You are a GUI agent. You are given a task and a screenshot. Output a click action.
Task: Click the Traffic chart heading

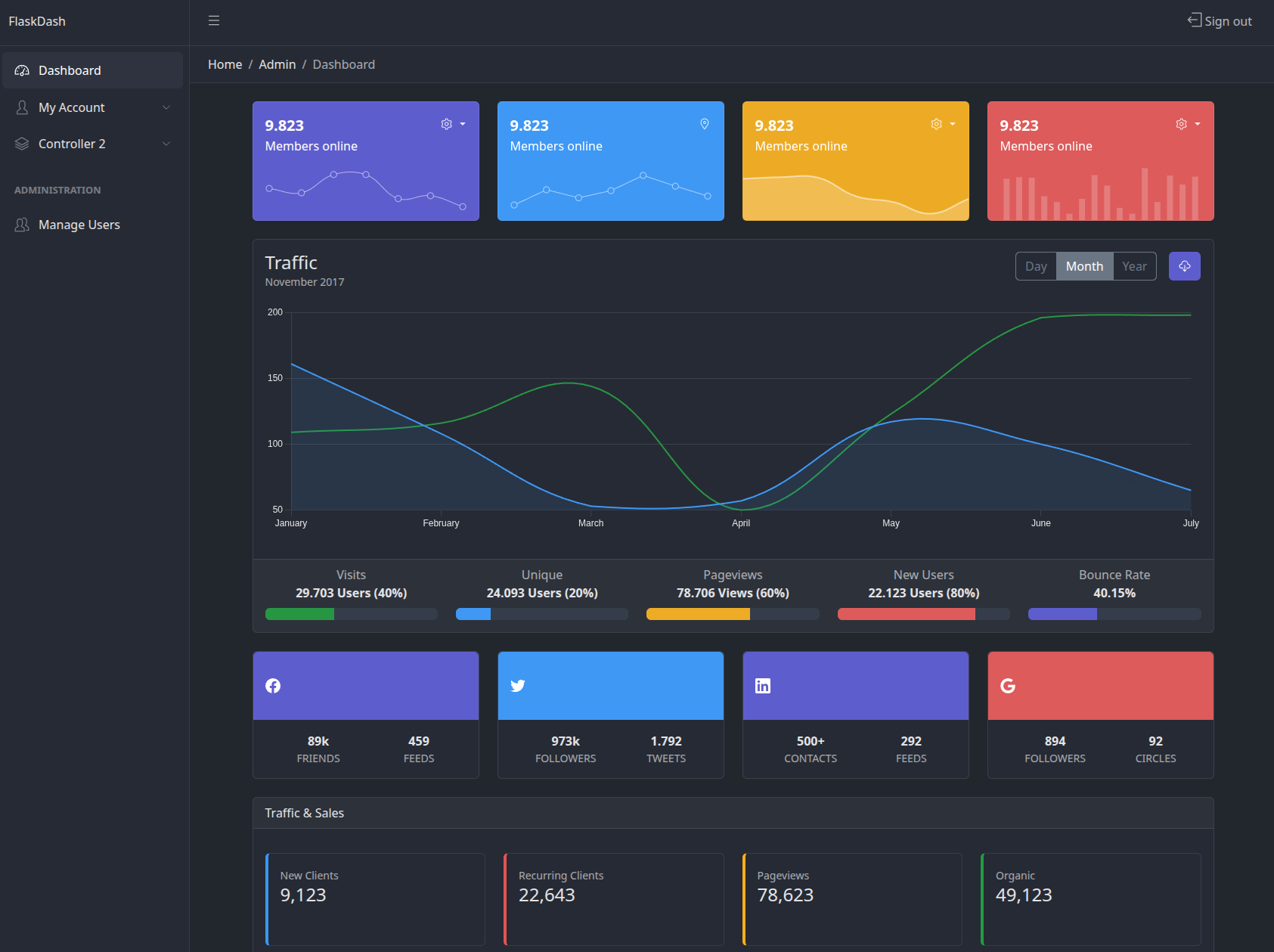(x=291, y=262)
